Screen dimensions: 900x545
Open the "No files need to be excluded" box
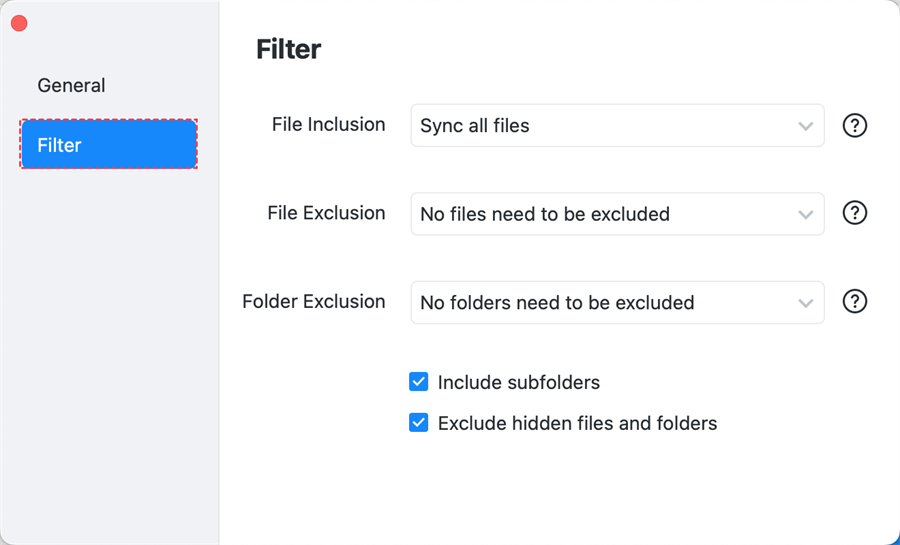(x=600, y=214)
